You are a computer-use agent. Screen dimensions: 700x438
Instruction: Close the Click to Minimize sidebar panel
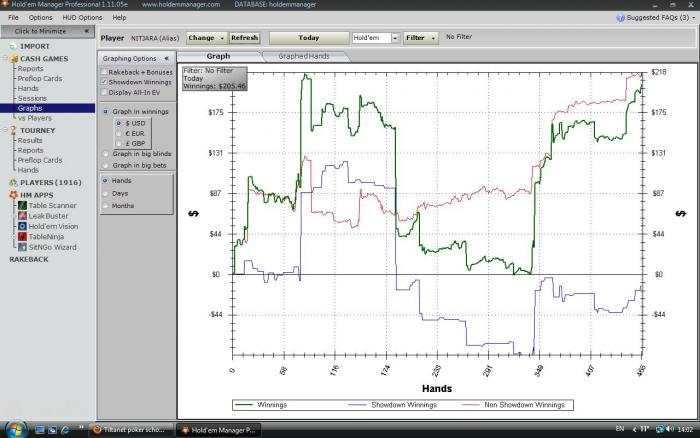[x=87, y=31]
